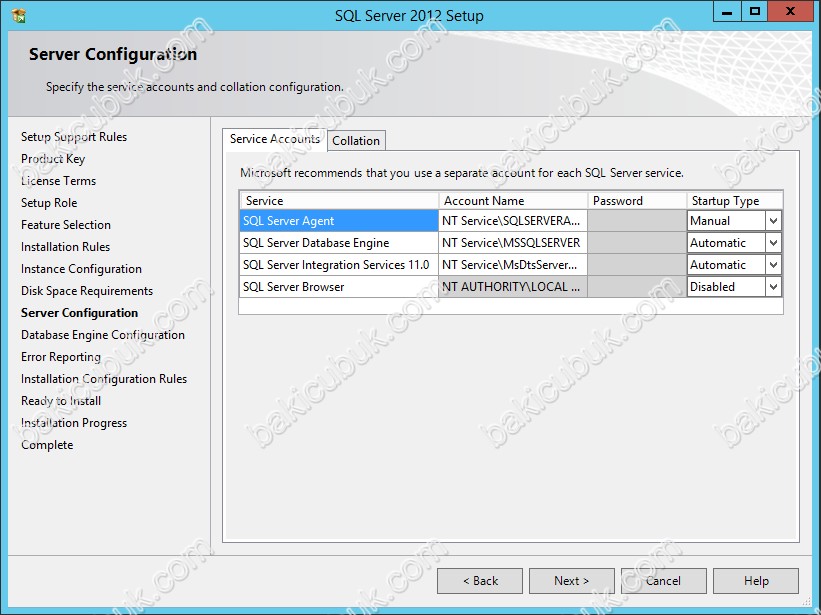Maximize the SQL Server 2012 Setup window

755,12
